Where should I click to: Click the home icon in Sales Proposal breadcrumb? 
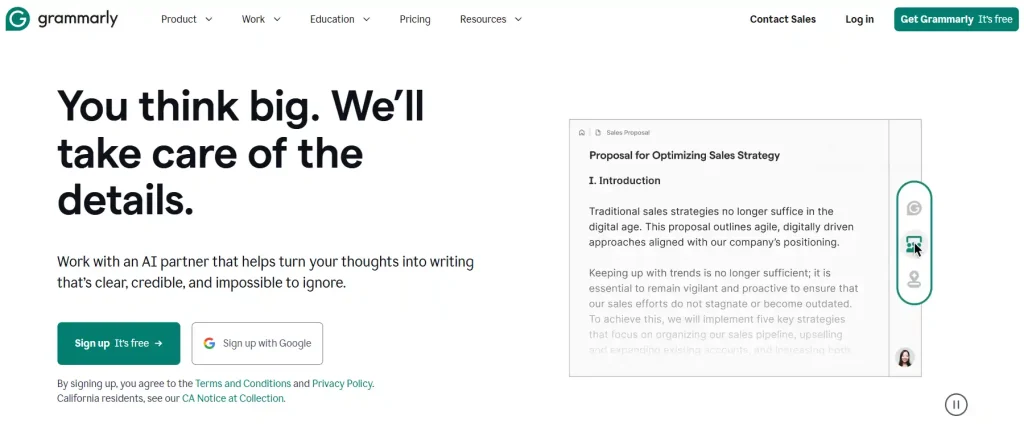coord(582,132)
